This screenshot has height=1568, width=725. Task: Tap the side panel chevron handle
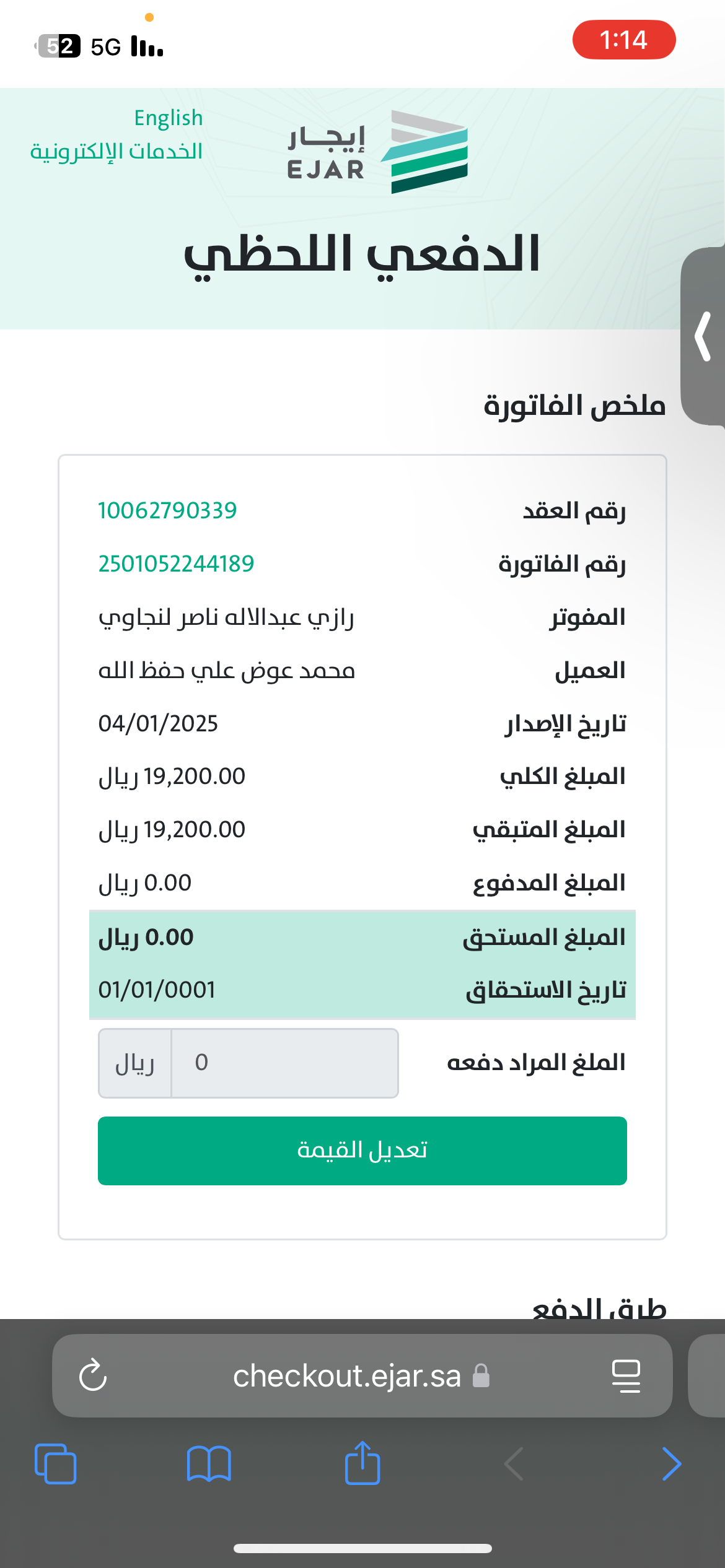(x=703, y=336)
